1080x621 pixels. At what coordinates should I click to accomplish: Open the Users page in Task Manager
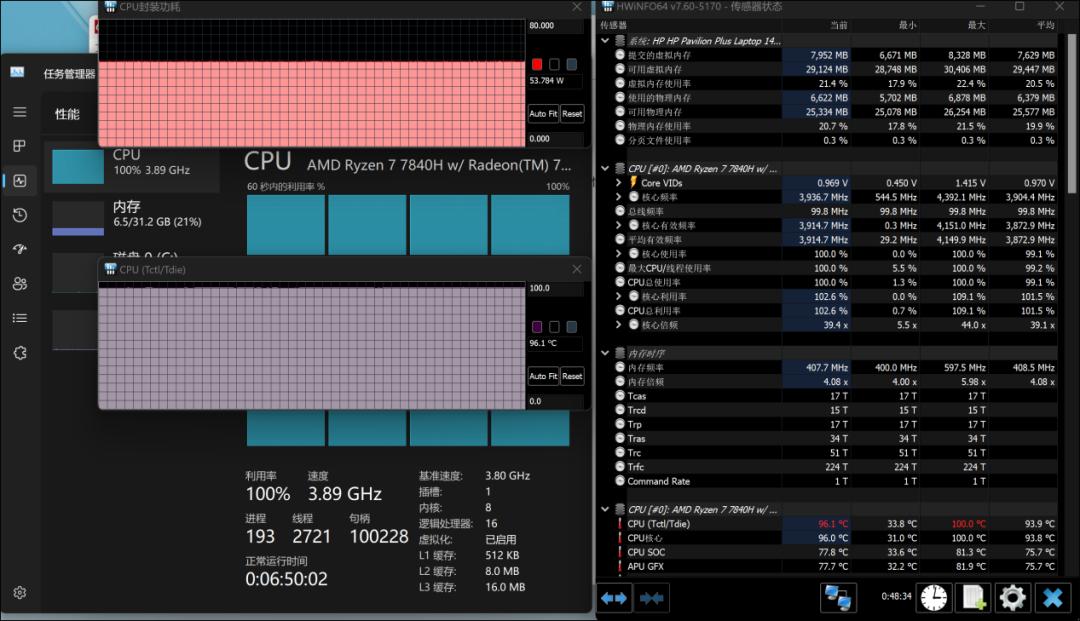click(x=19, y=284)
